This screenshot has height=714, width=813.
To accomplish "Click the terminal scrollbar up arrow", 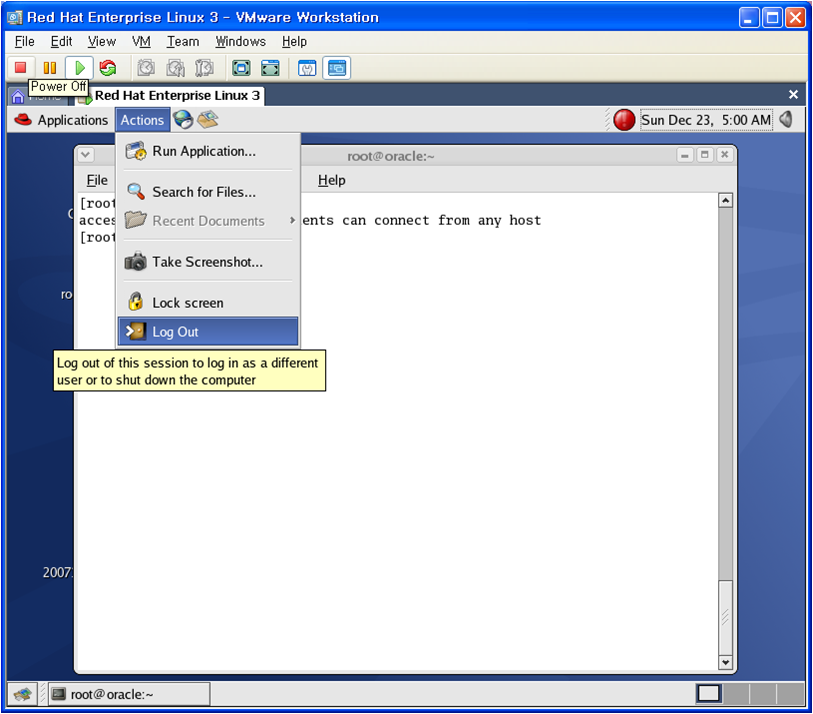I will [x=725, y=201].
